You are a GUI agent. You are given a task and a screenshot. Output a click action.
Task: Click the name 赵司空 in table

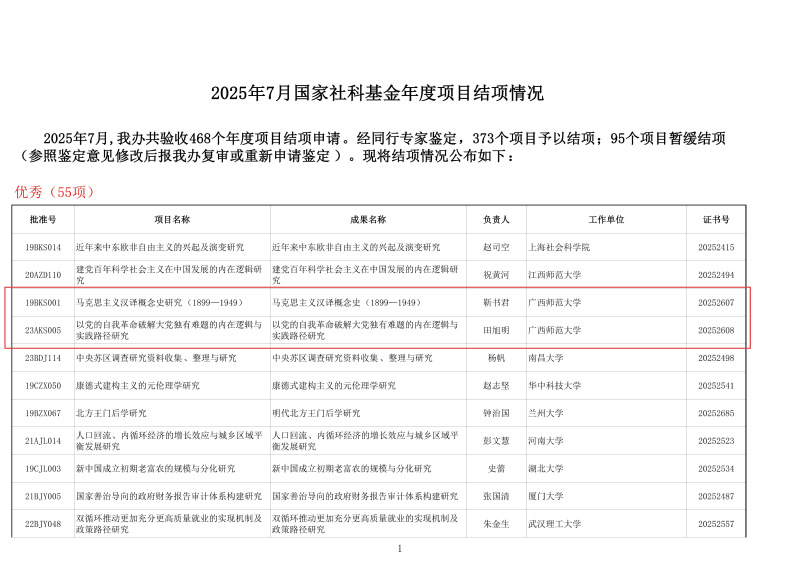click(x=496, y=247)
